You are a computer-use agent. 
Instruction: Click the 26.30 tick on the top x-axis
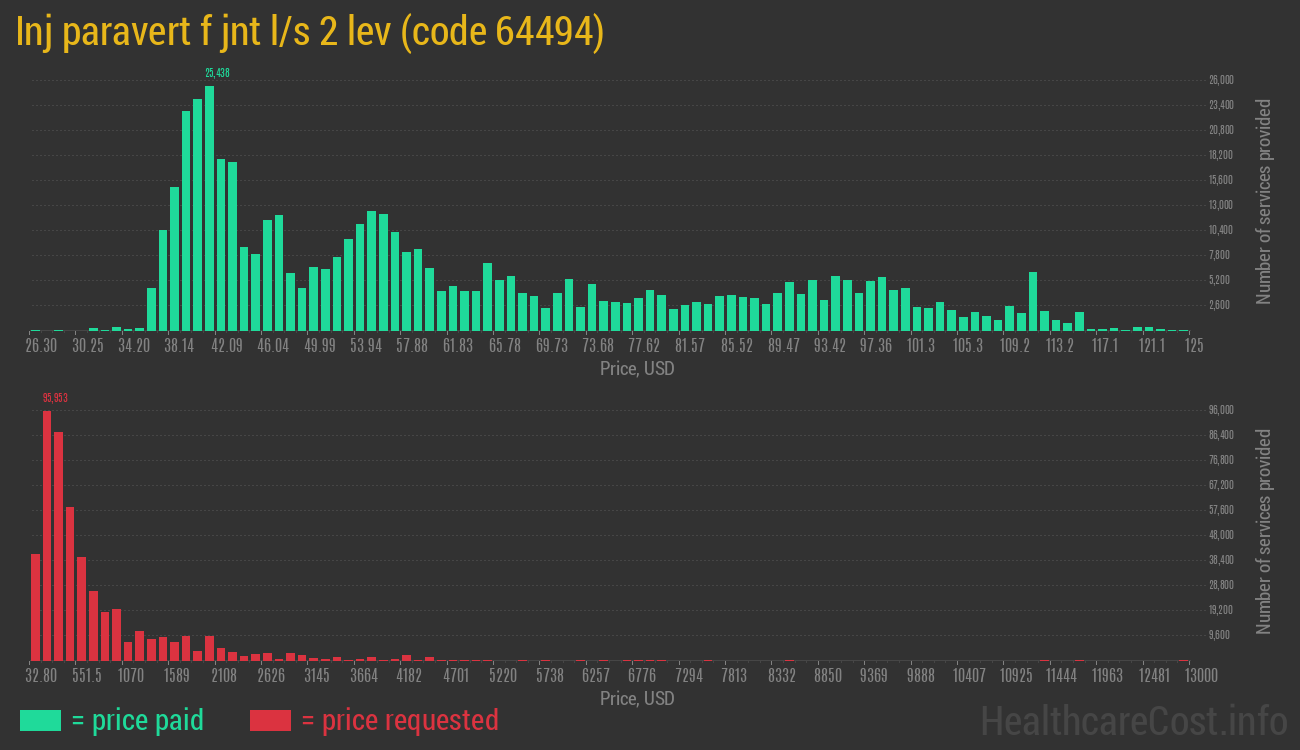(41, 346)
